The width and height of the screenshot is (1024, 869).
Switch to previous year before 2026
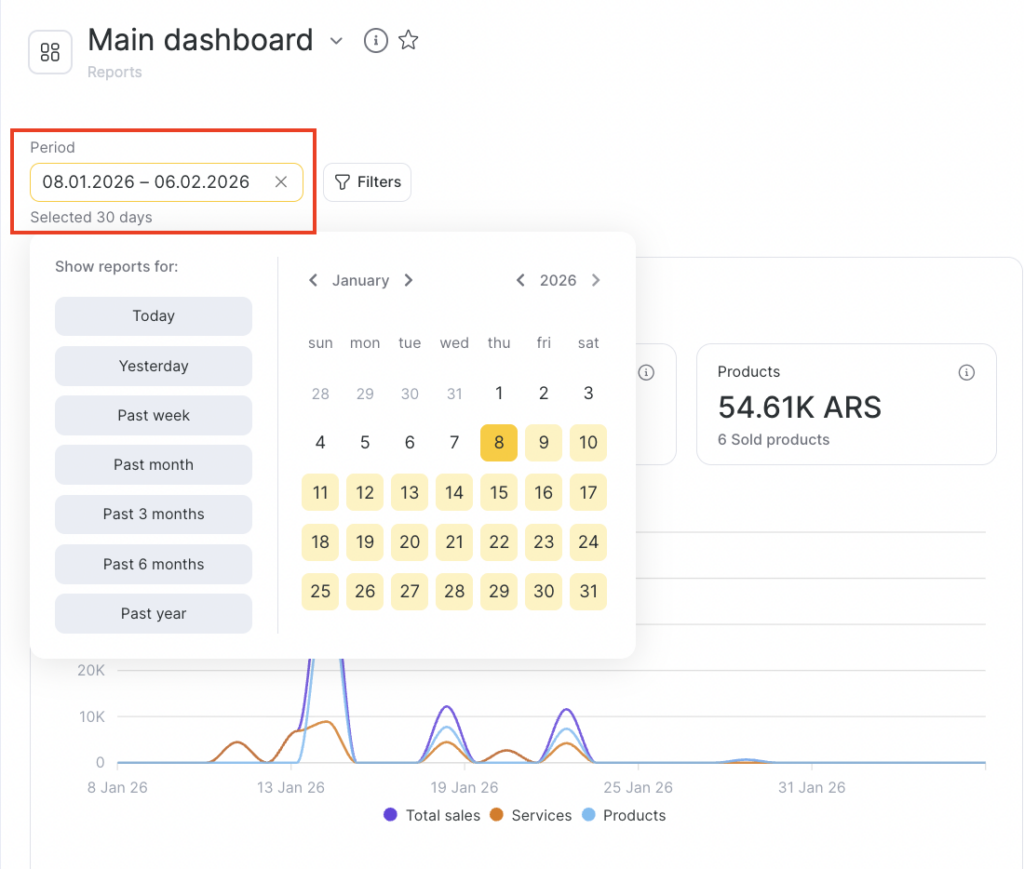point(520,280)
